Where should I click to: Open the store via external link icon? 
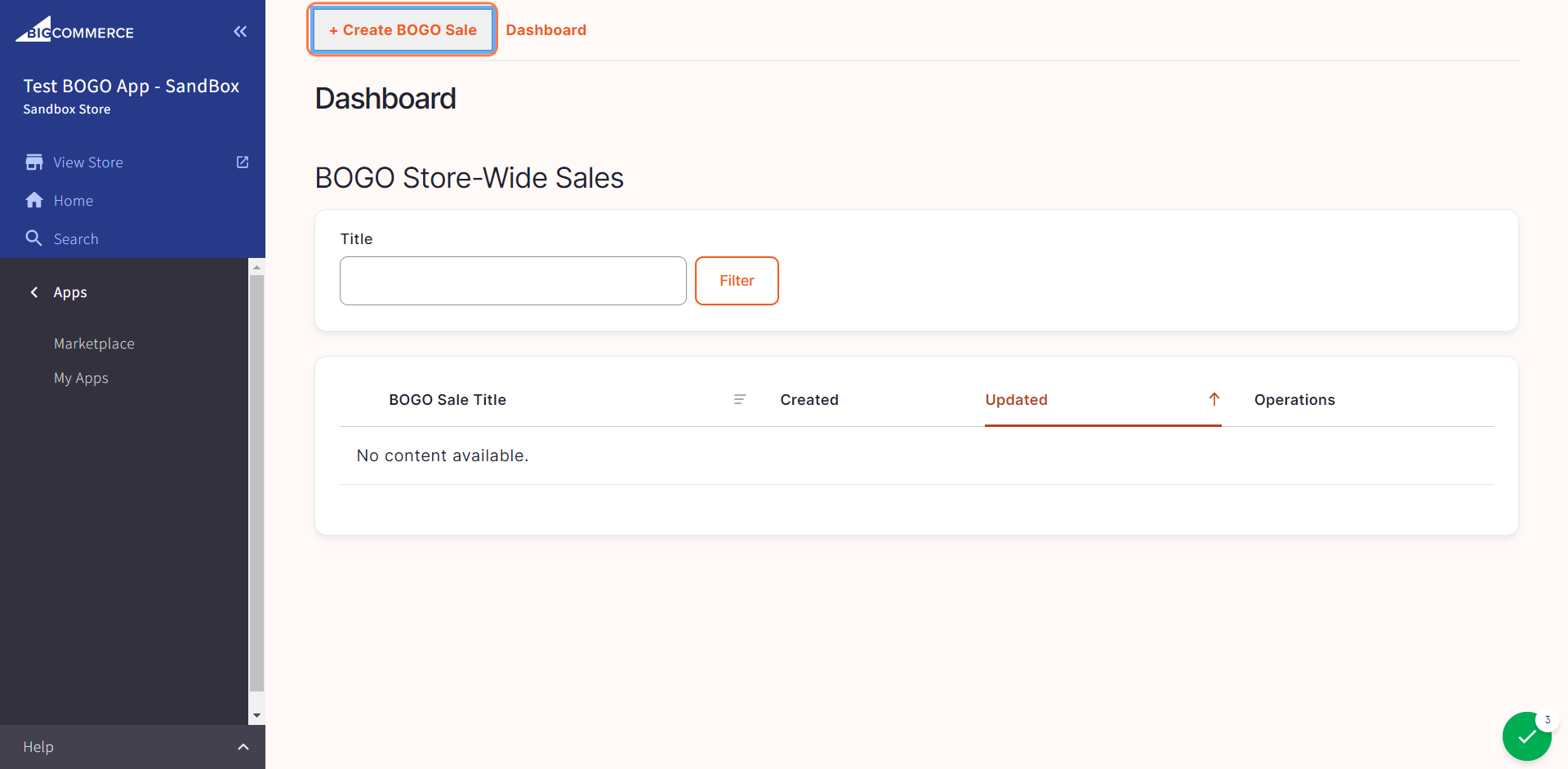(x=243, y=162)
